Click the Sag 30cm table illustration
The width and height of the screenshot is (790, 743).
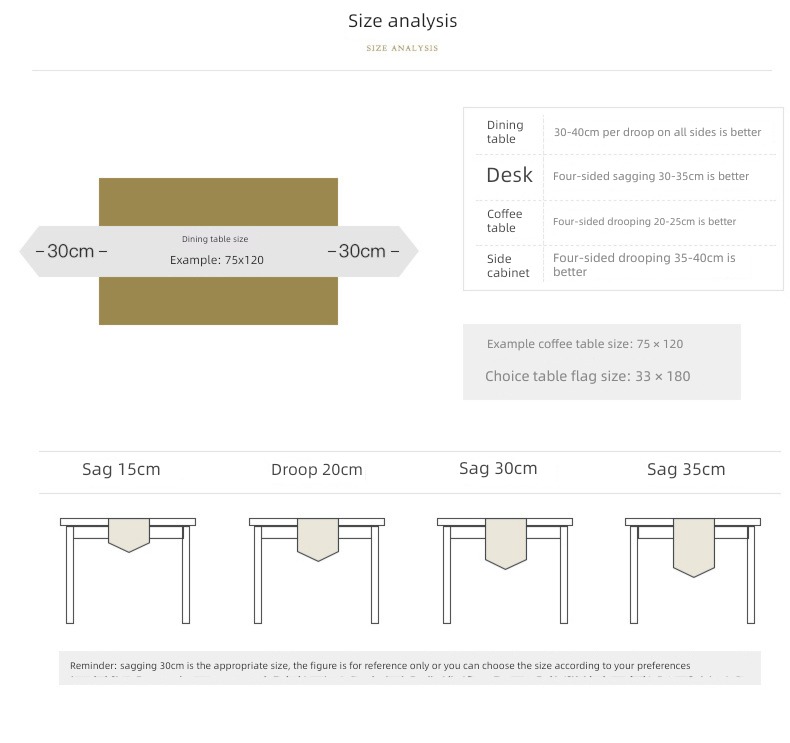(505, 571)
